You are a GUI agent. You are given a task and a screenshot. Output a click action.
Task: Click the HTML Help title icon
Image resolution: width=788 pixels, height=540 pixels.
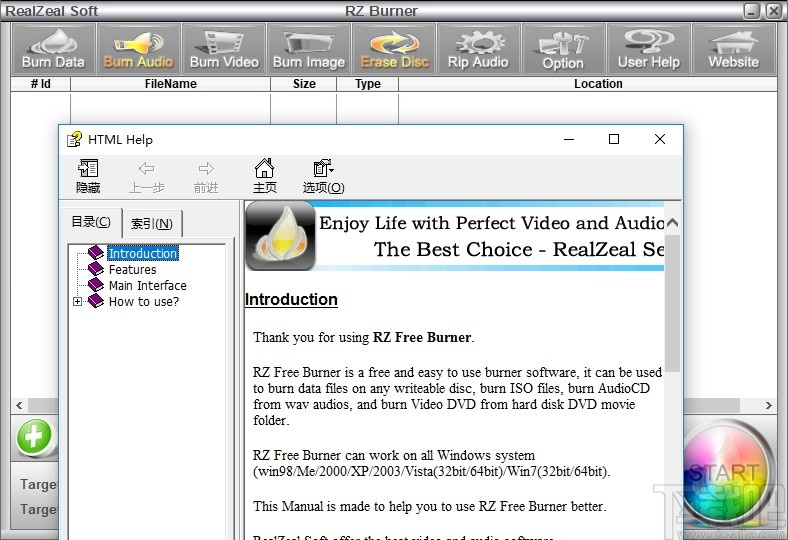tap(74, 139)
